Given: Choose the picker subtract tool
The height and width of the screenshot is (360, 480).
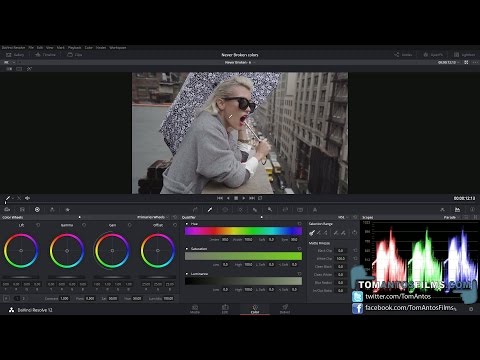Looking at the screenshot, I should click(319, 233).
